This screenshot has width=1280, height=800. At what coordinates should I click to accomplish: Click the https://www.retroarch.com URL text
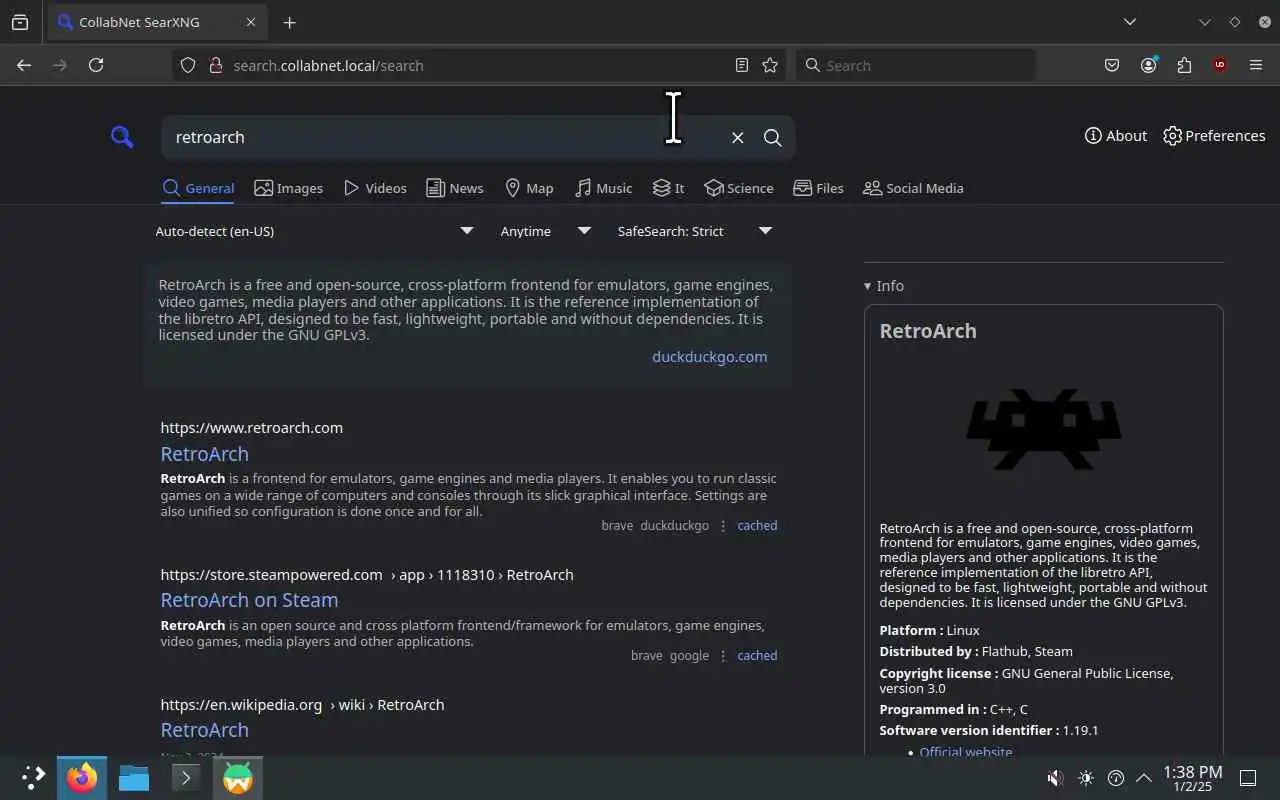tap(251, 427)
